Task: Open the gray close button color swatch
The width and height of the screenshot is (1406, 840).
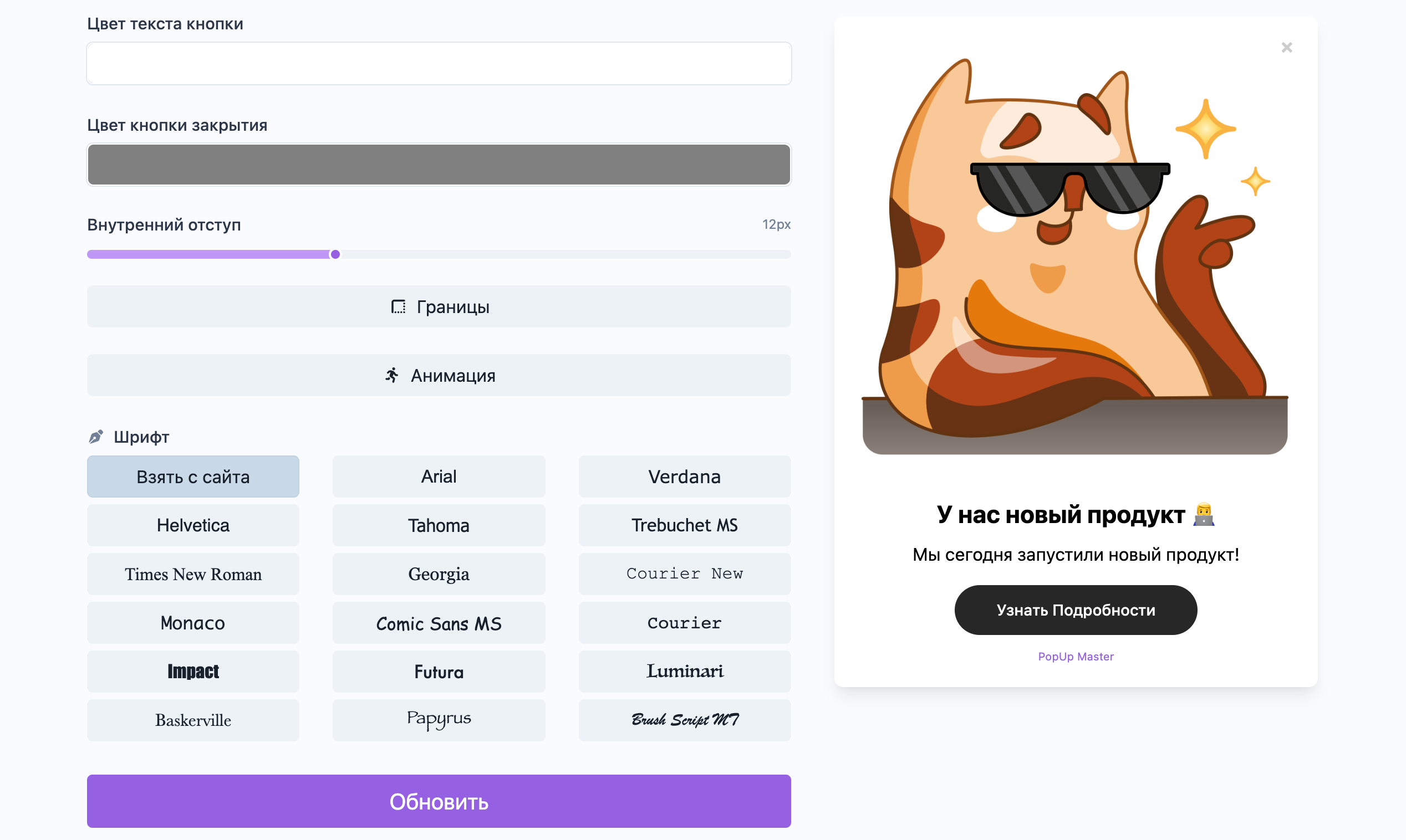Action: [439, 165]
